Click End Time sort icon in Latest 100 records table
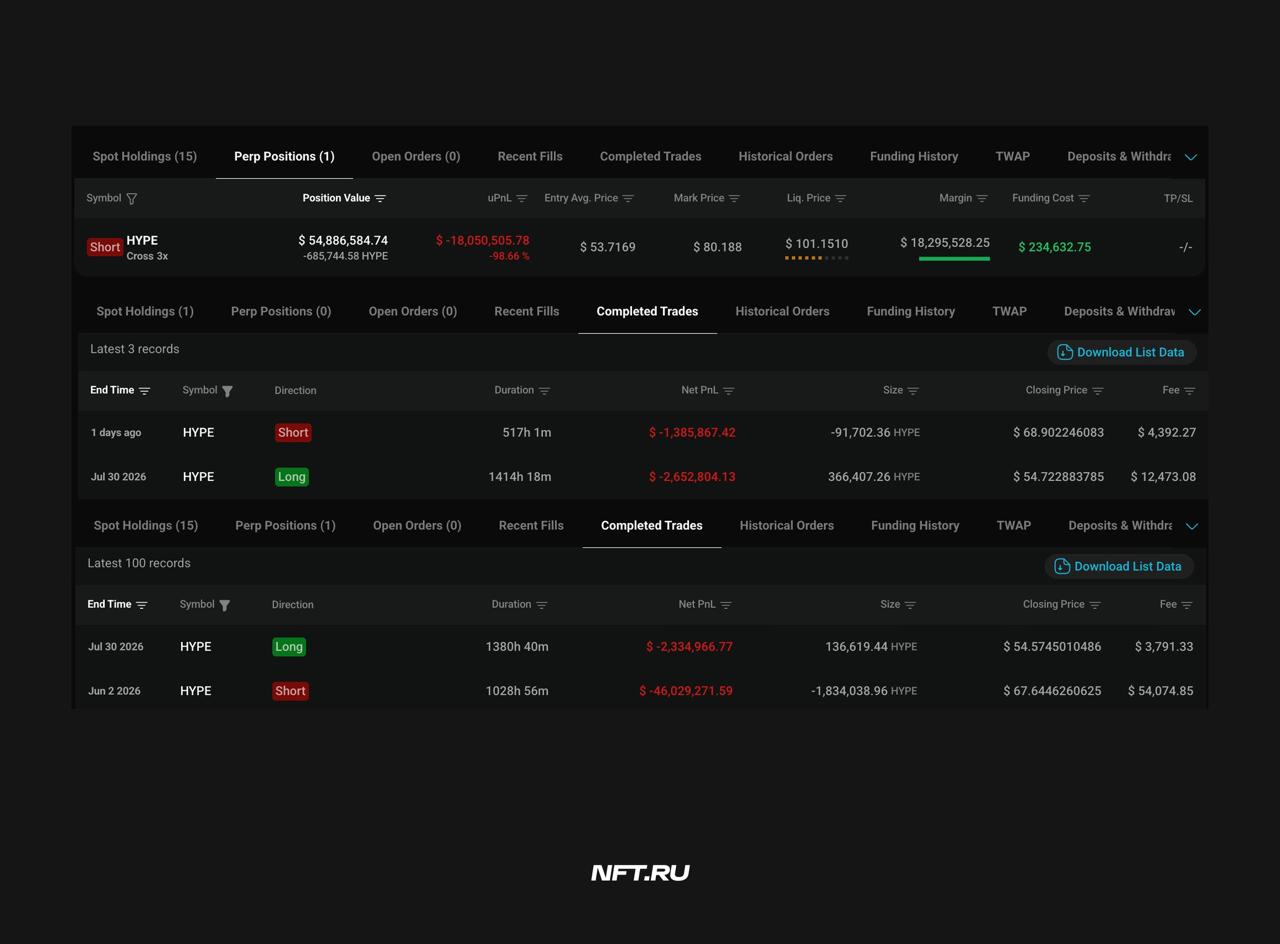 coord(141,605)
